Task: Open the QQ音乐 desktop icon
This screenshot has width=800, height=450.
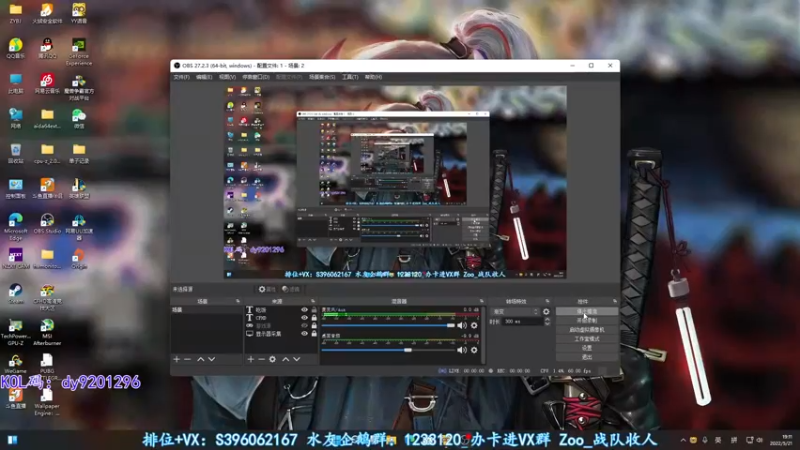Action: click(x=15, y=48)
